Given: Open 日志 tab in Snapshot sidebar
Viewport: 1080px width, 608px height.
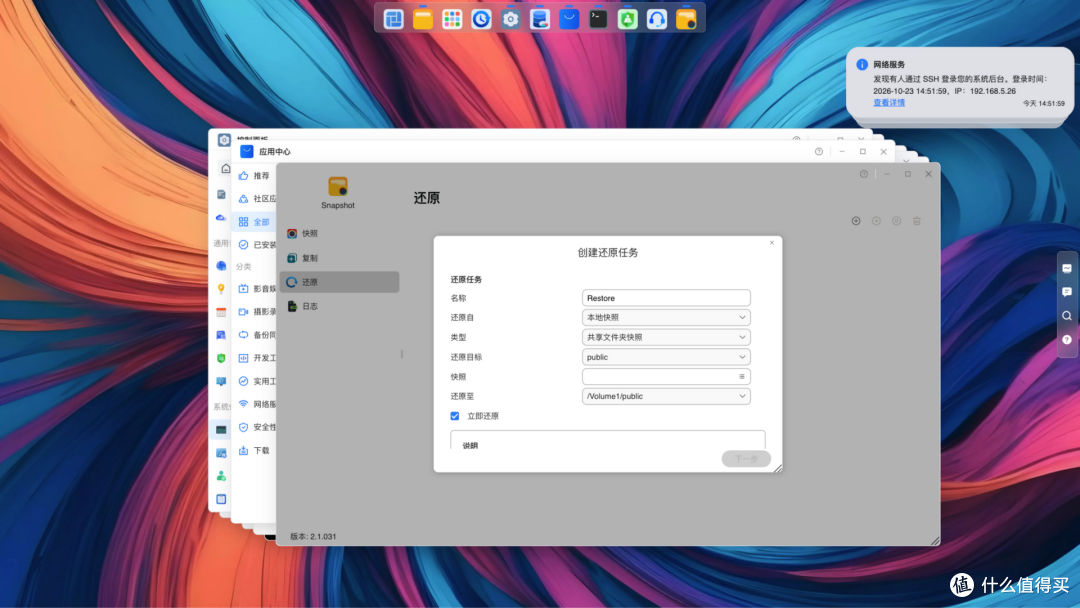Looking at the screenshot, I should tap(340, 306).
